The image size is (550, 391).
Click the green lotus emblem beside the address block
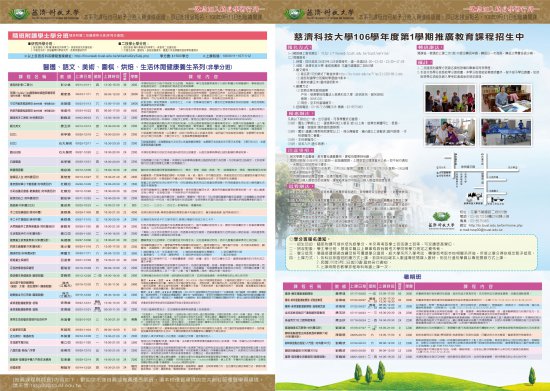[441, 216]
